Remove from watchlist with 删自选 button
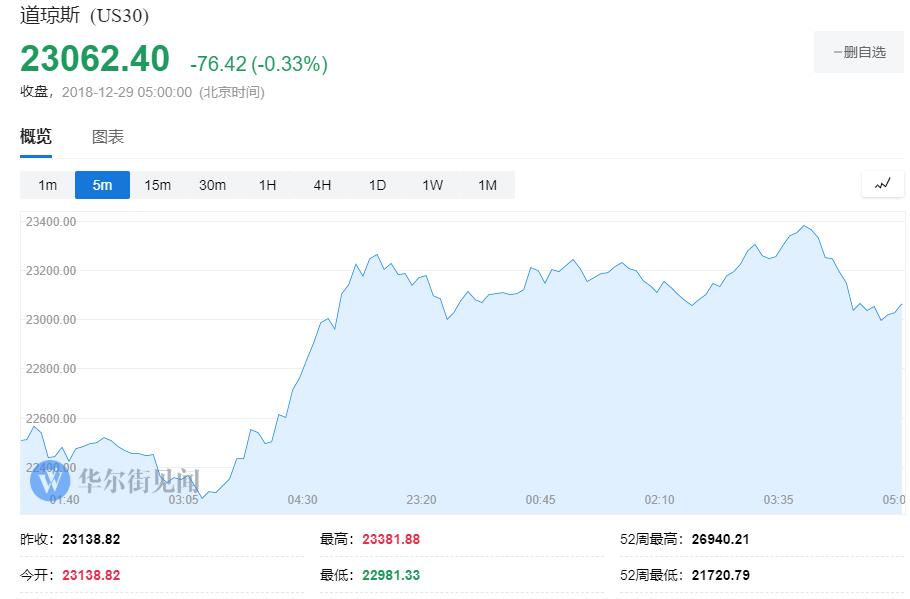The width and height of the screenshot is (910, 599). (x=858, y=52)
